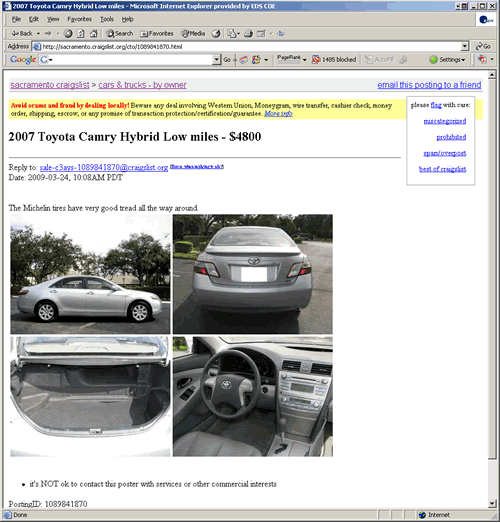The height and width of the screenshot is (523, 500).
Task: Print the page using printer icon
Action: [248, 33]
